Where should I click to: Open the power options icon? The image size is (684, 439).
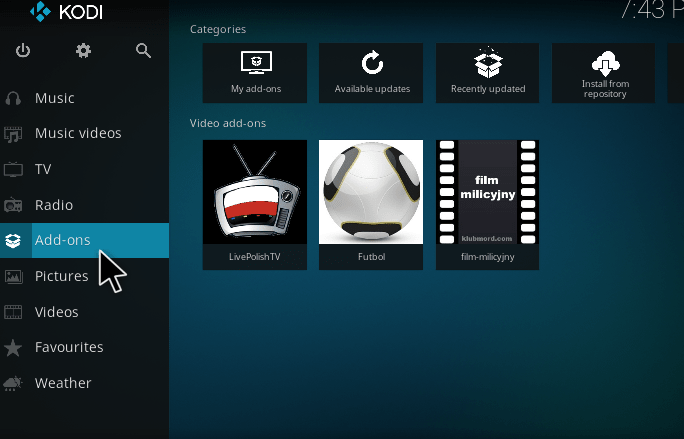click(23, 51)
